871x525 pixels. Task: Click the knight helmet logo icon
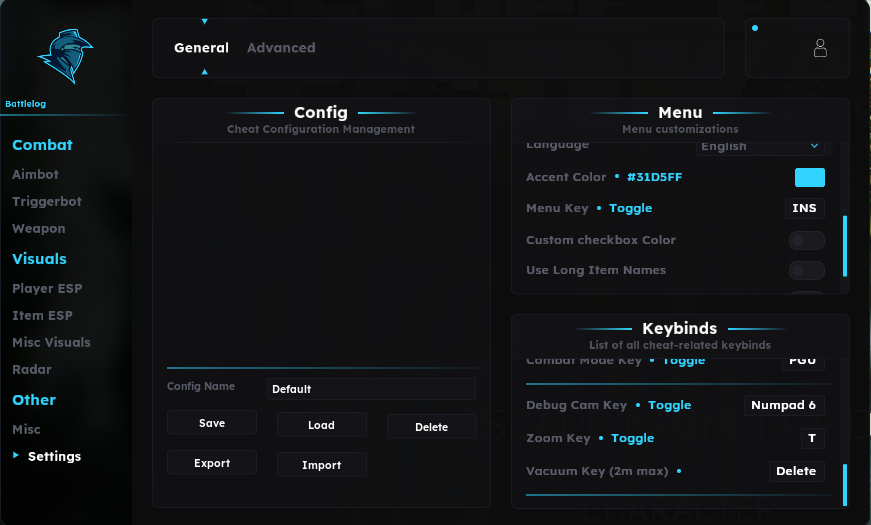pos(66,56)
